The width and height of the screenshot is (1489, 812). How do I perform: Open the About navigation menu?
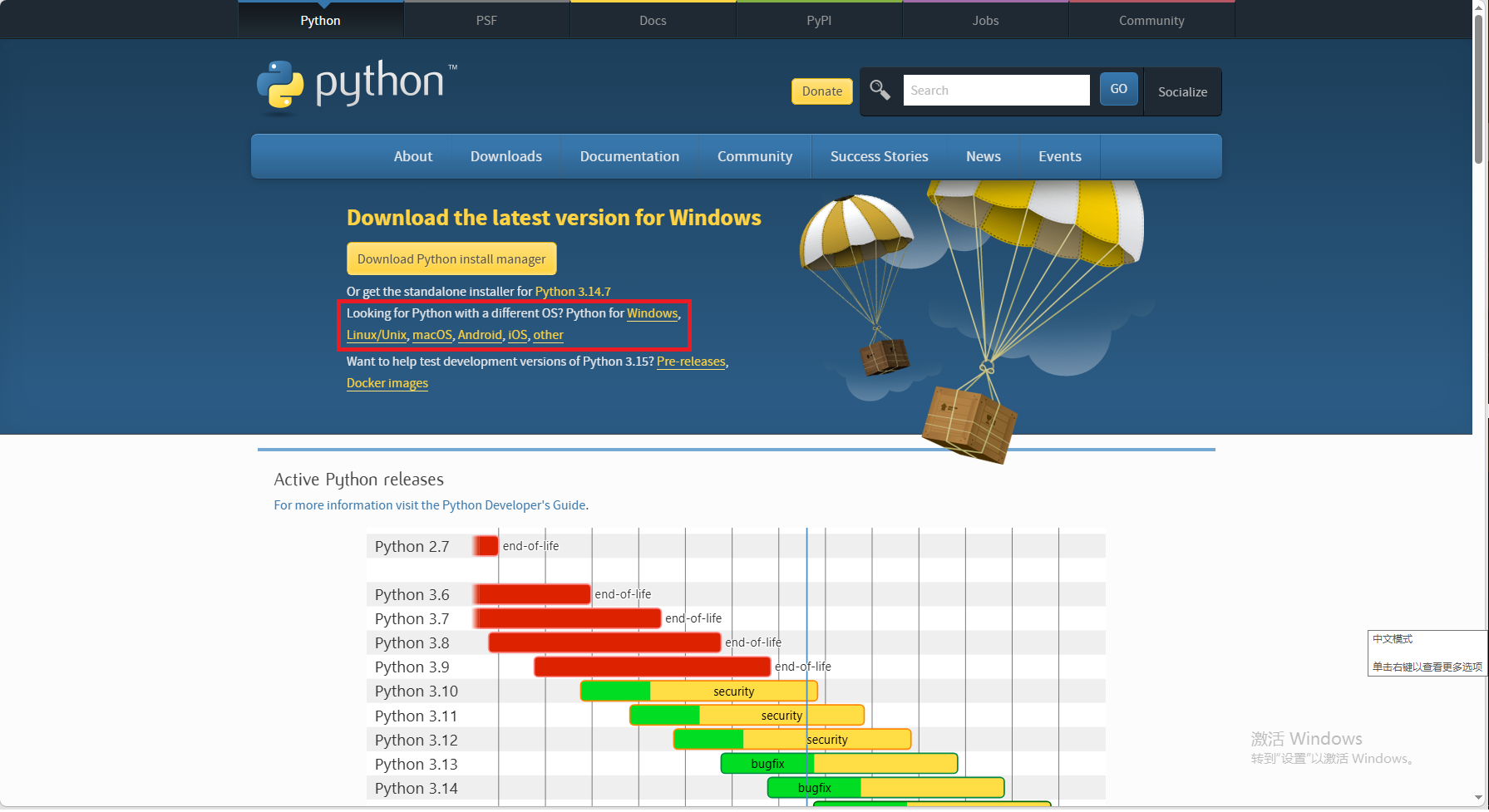[413, 156]
